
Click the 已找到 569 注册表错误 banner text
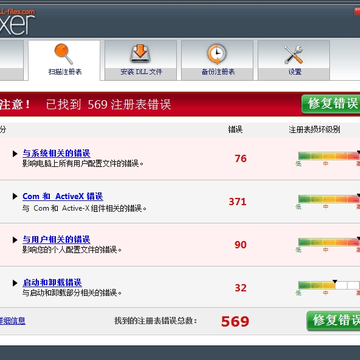click(x=108, y=104)
